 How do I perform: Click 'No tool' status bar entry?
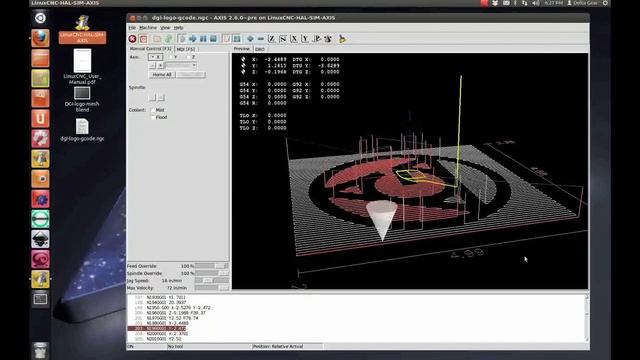176,347
